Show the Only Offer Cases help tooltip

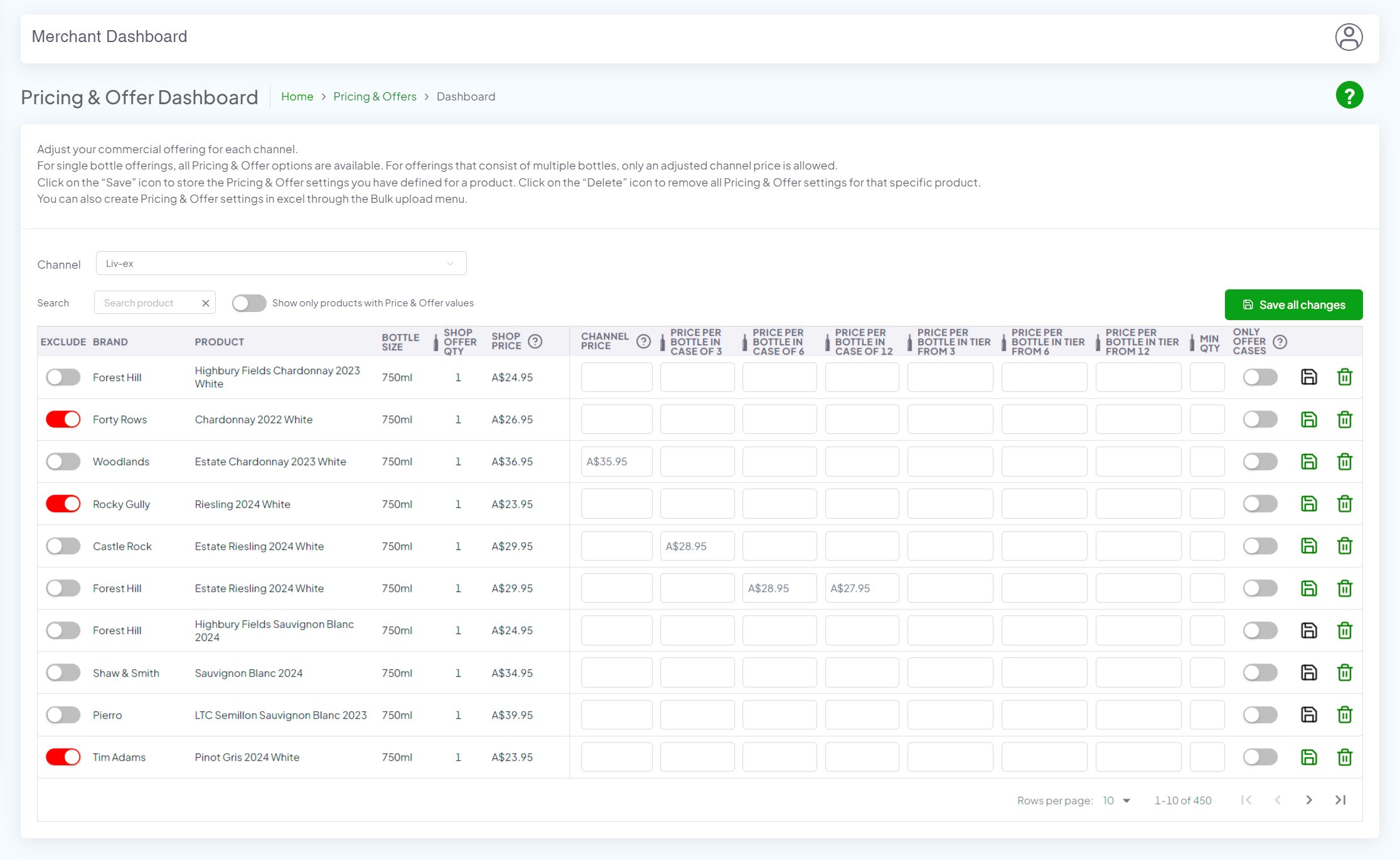click(1280, 341)
